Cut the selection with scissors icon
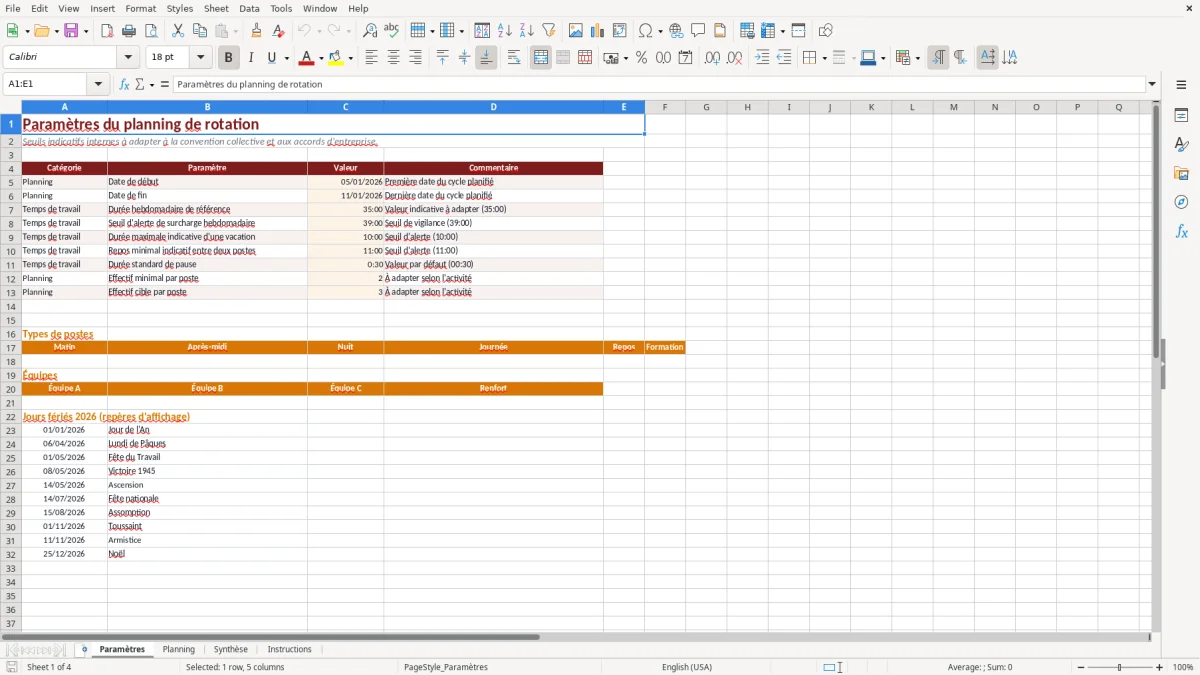Viewport: 1200px width, 675px height. 178,31
